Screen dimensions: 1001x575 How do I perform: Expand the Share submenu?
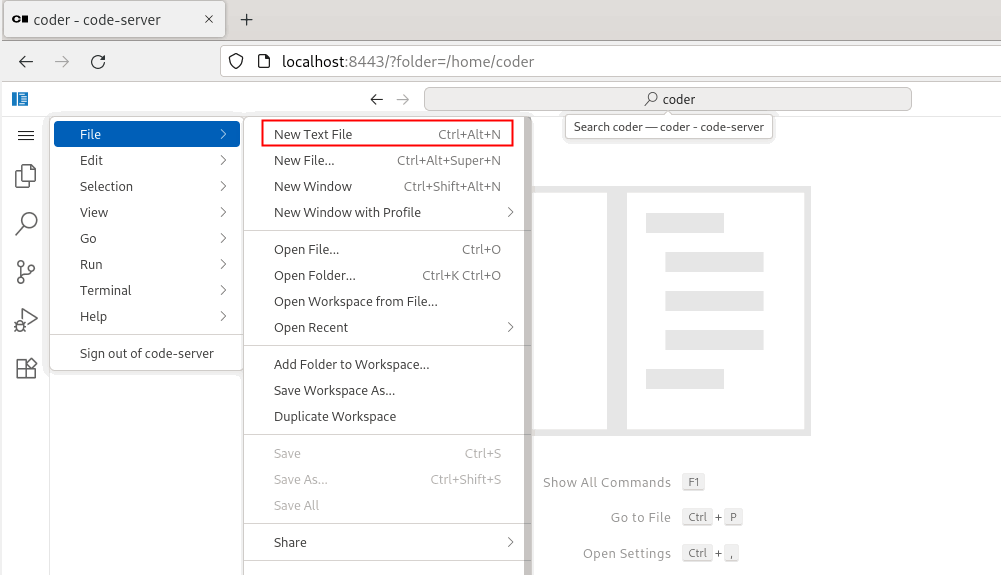(388, 542)
